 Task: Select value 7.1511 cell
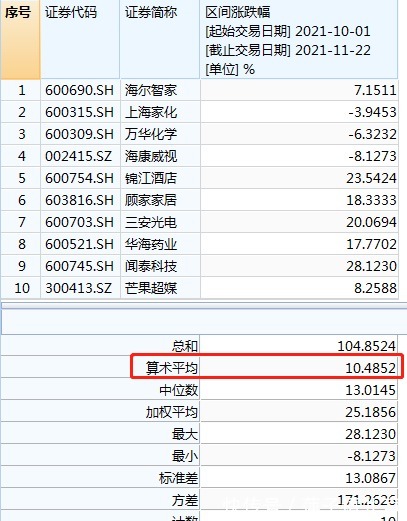tap(299, 90)
